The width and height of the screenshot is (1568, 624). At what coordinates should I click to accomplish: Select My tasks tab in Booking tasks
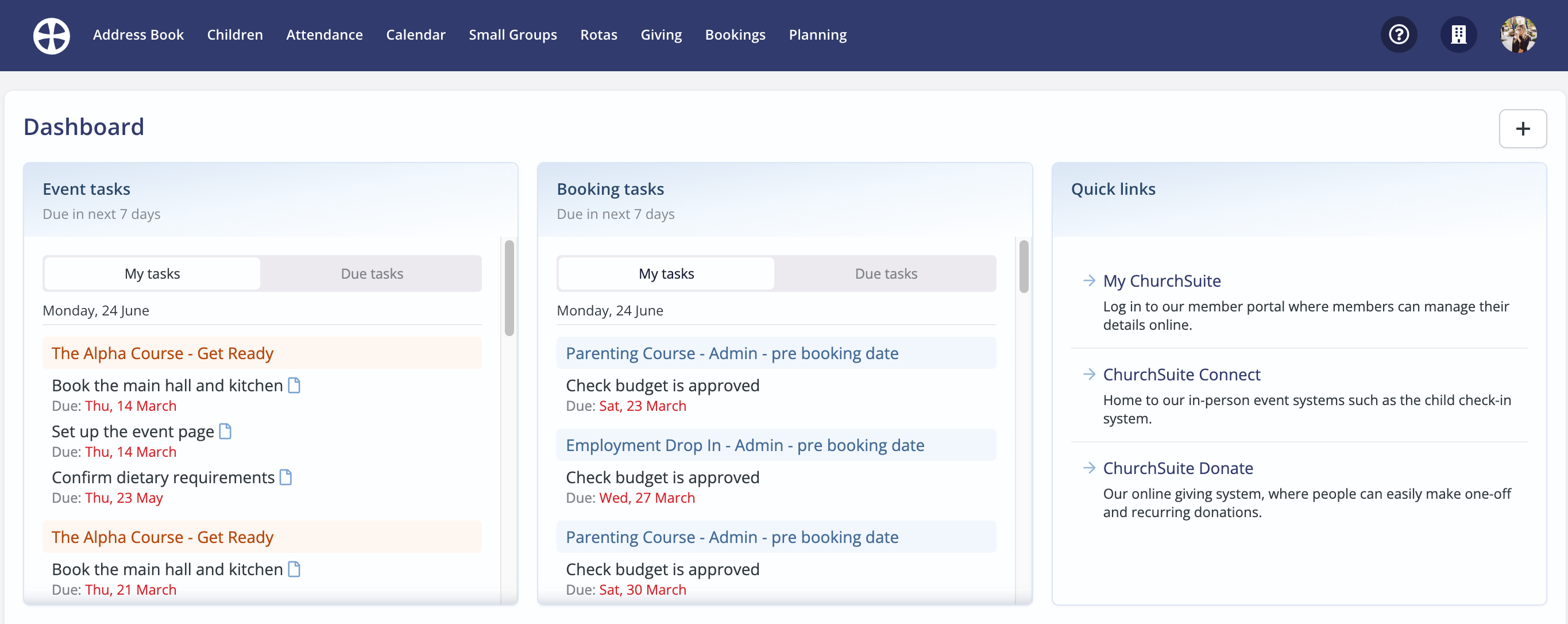[x=666, y=274]
